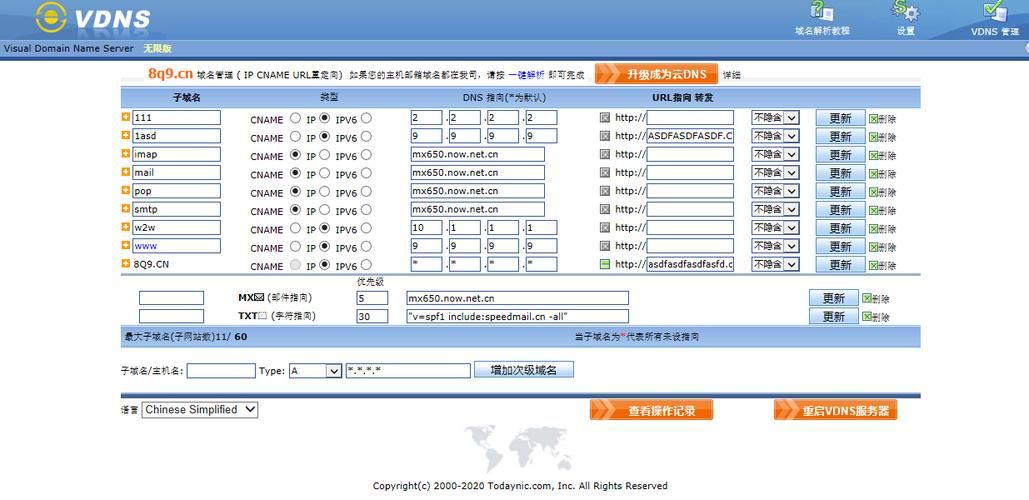Select IP type for mail record
This screenshot has width=1029, height=500.
(324, 173)
